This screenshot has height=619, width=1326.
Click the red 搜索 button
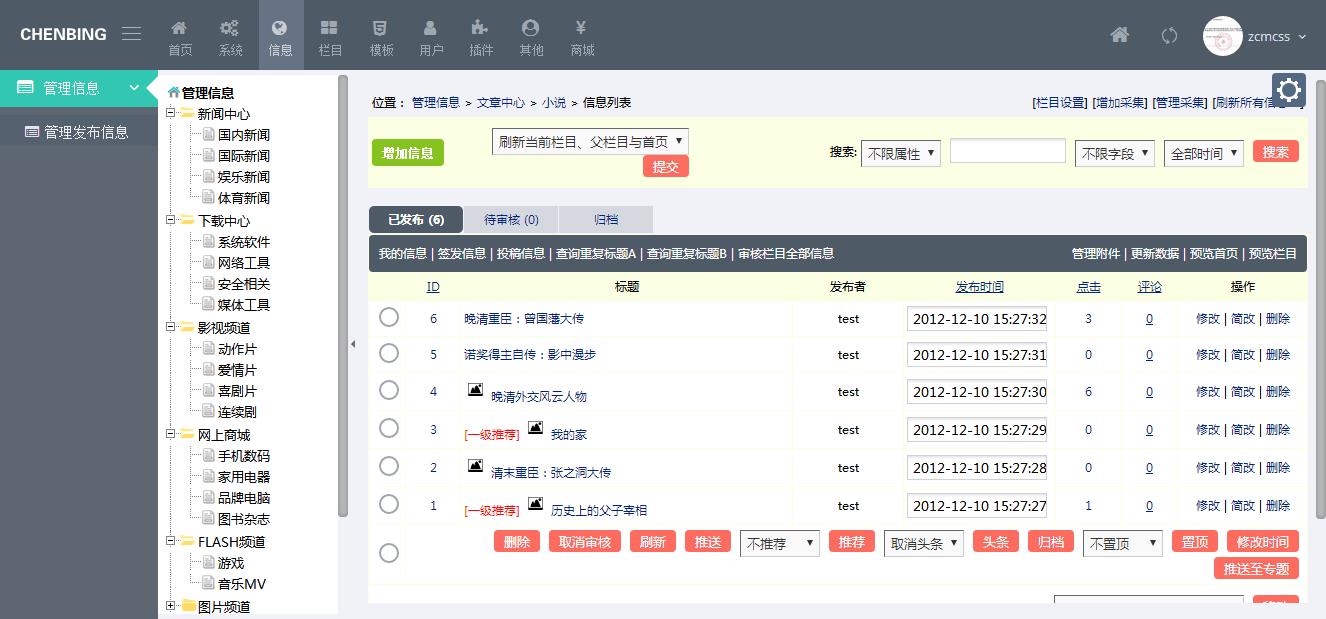point(1276,152)
